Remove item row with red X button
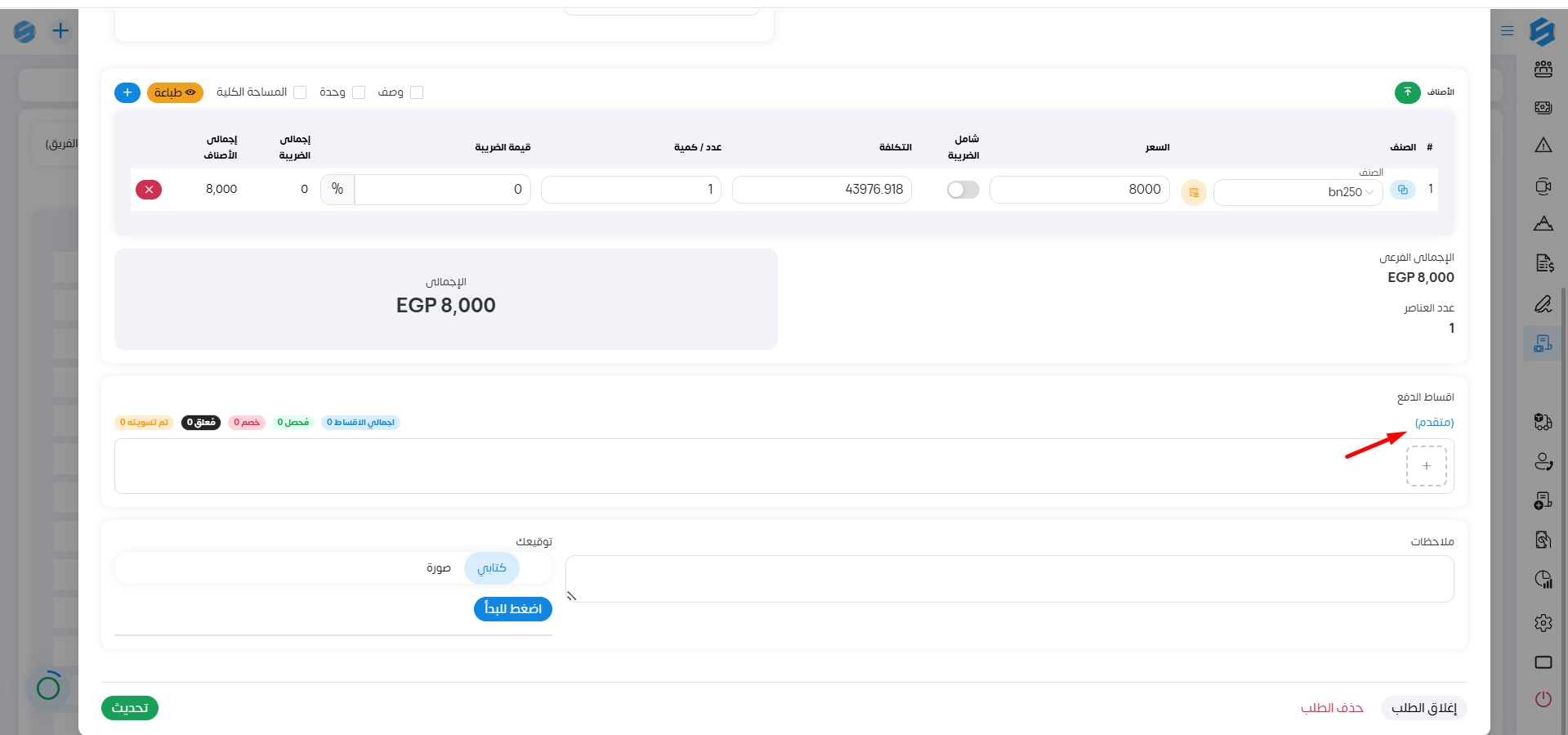 149,190
